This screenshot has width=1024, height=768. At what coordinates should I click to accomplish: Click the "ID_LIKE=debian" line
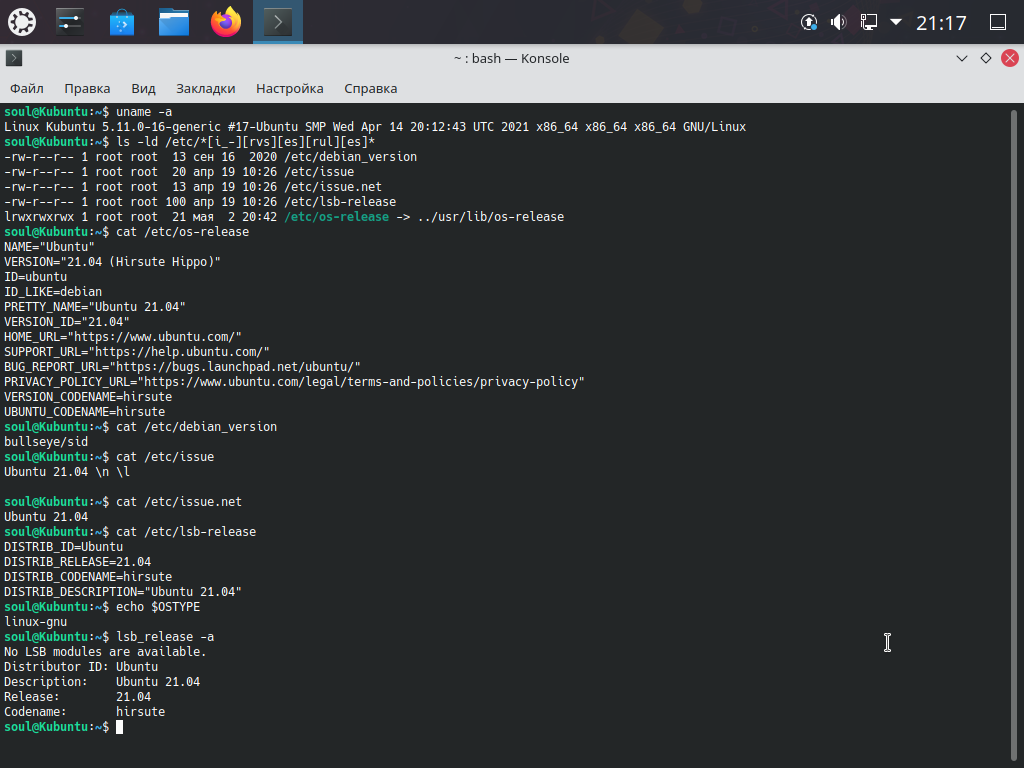[53, 292]
